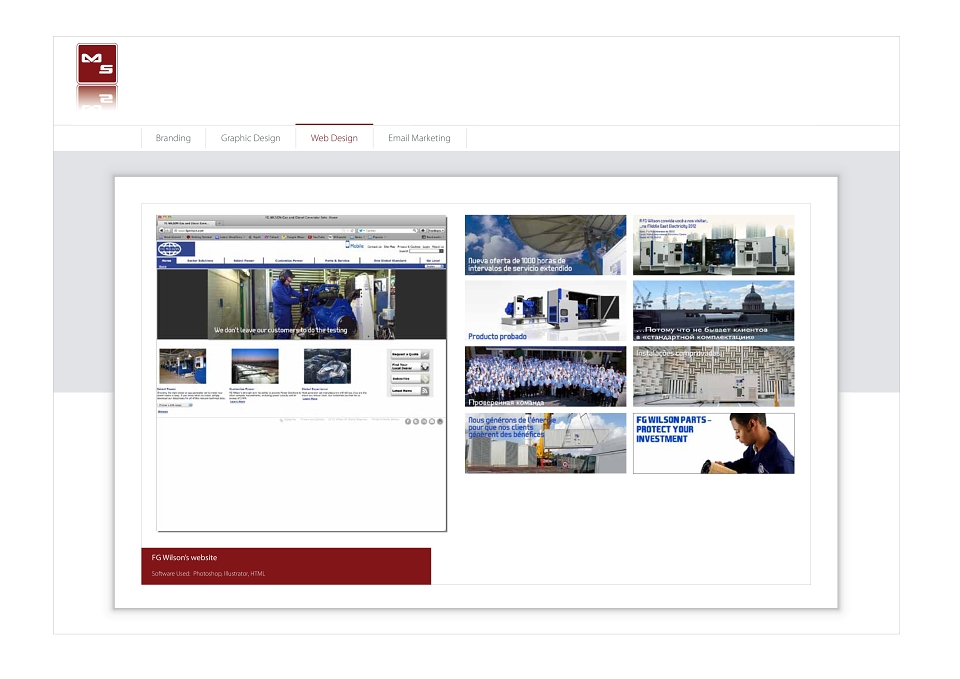960x679 pixels.
Task: Select the FG Wilson Parts banner
Action: pyautogui.click(x=714, y=443)
